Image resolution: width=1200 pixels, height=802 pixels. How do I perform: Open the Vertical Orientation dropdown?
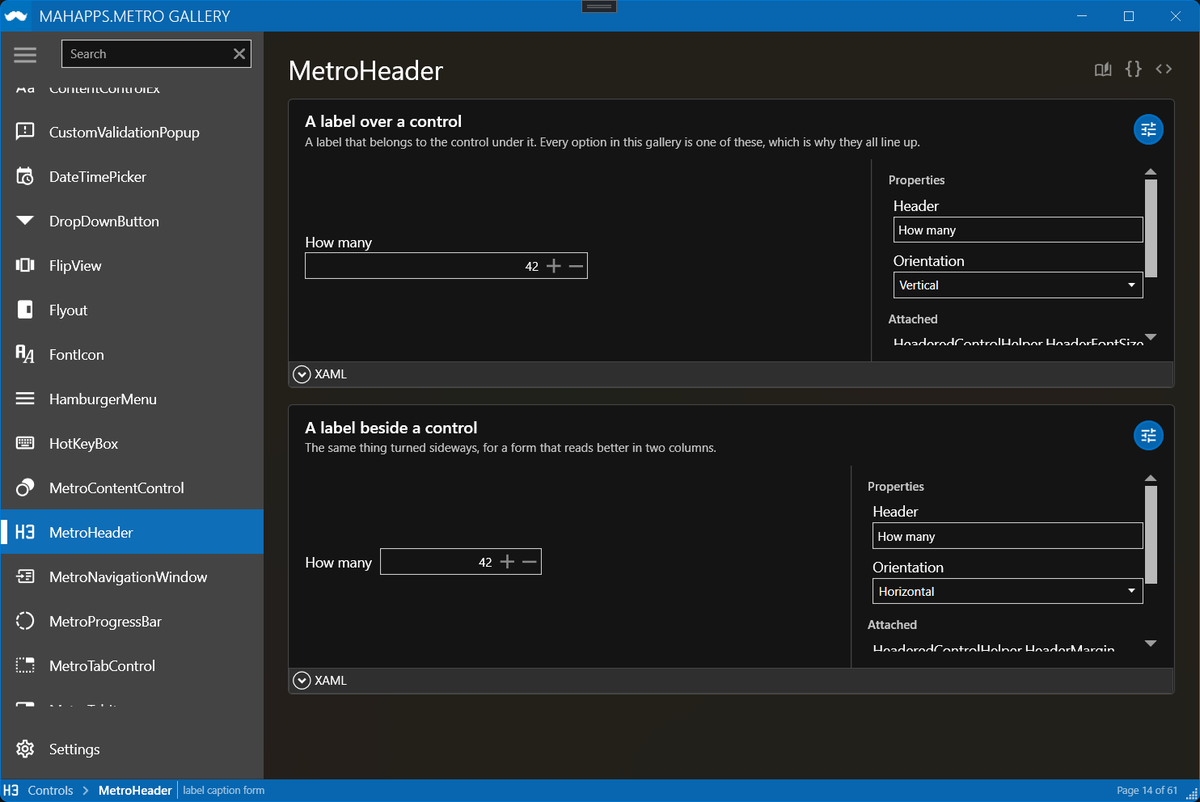(1018, 285)
